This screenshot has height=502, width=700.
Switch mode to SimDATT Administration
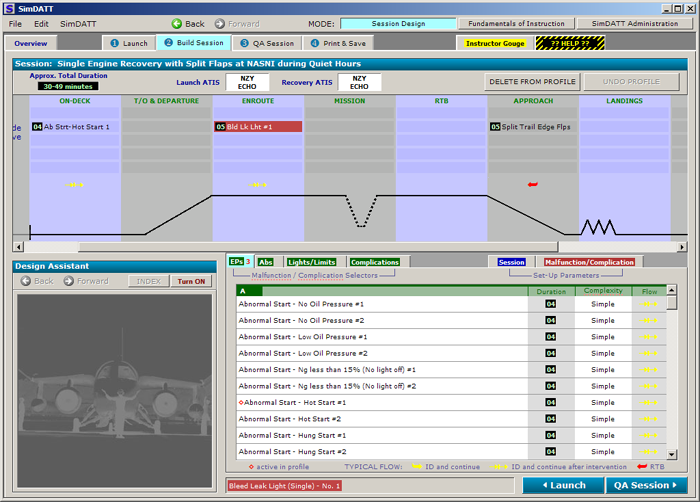point(634,23)
